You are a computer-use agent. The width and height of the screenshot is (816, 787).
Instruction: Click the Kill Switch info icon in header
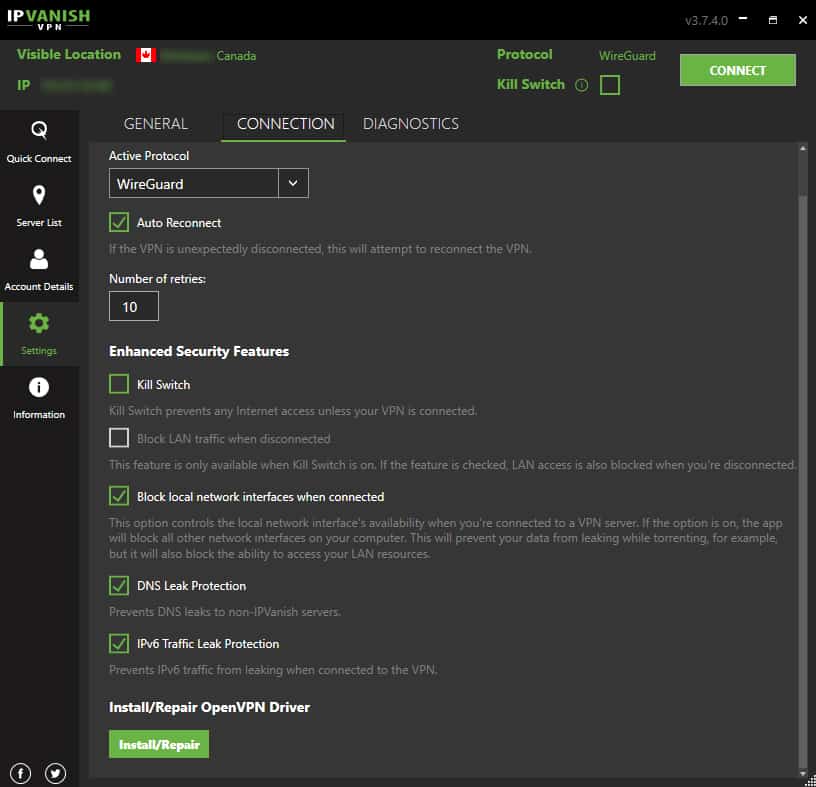tap(581, 85)
